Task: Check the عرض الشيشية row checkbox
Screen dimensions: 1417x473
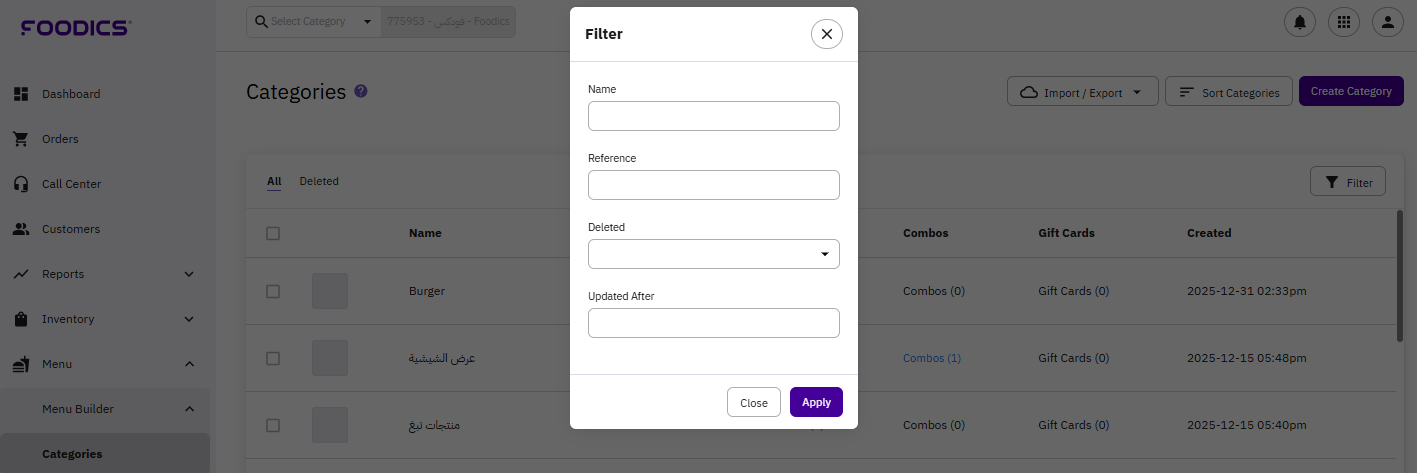Action: tap(273, 358)
